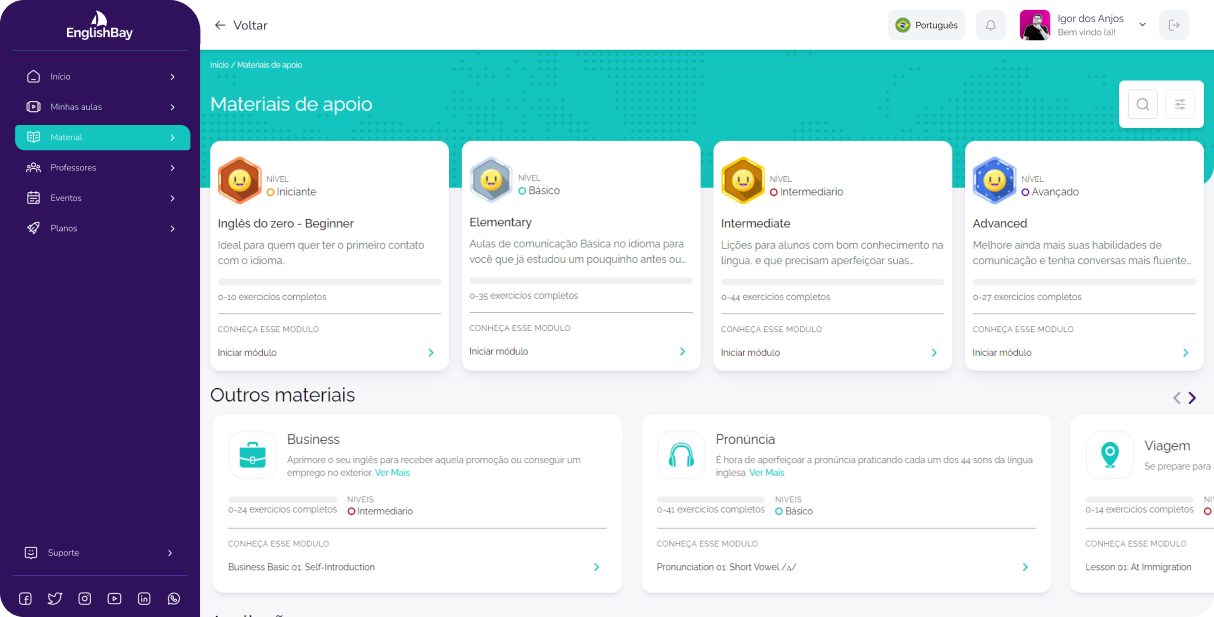Open Facebook social link in sidebar

25,599
